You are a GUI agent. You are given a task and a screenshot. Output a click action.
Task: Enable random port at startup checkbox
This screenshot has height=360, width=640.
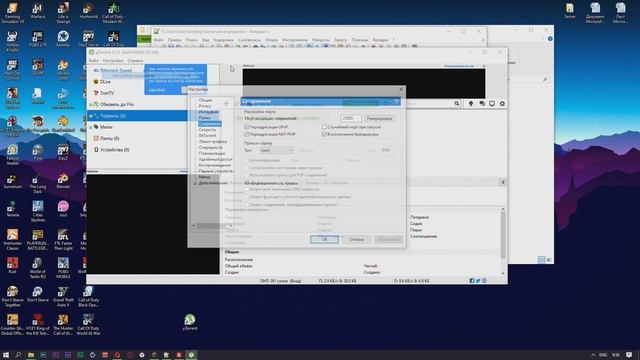click(324, 127)
